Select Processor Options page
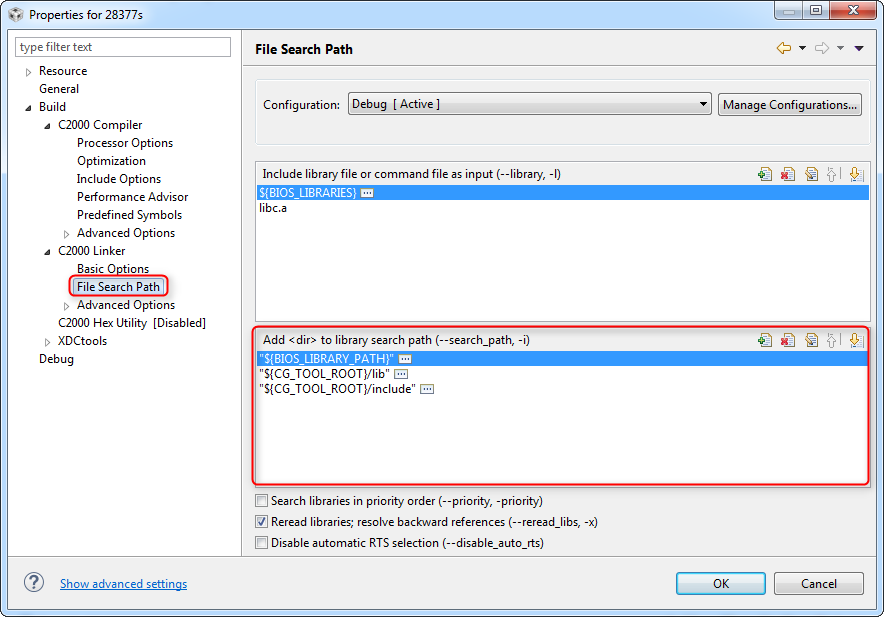Image resolution: width=884 pixels, height=617 pixels. (125, 143)
